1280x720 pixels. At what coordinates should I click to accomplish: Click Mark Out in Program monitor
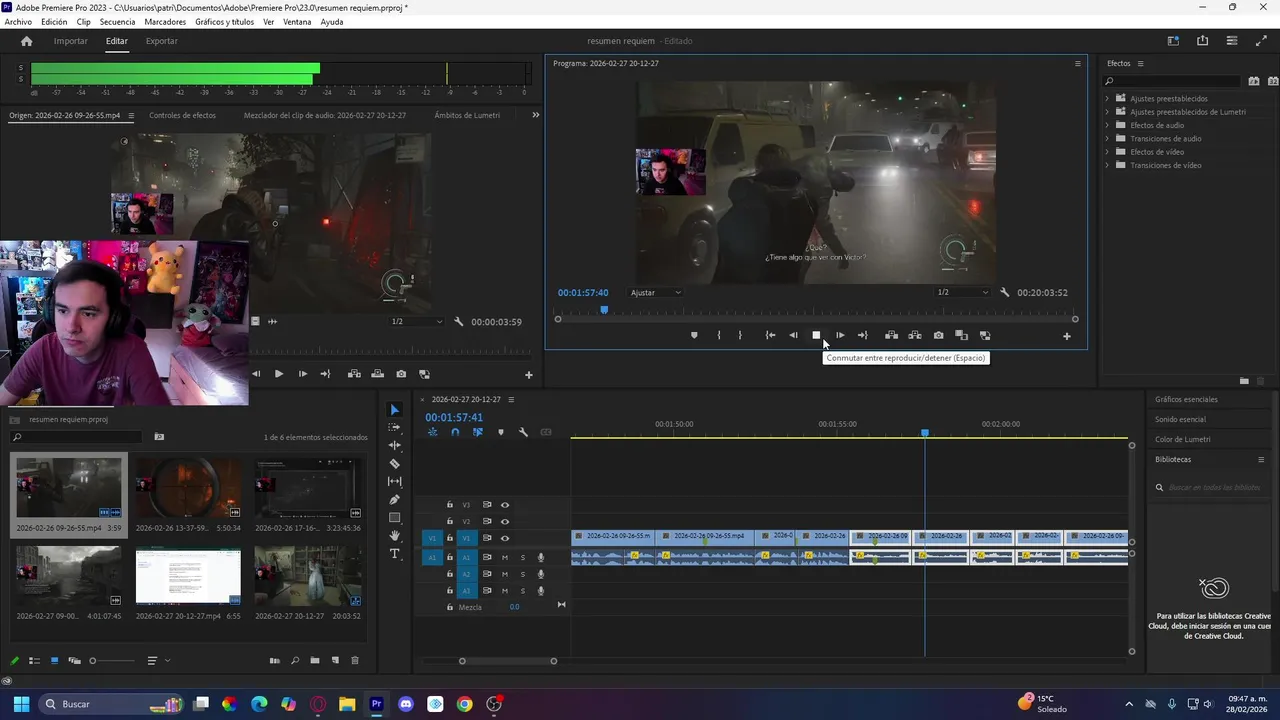(740, 335)
